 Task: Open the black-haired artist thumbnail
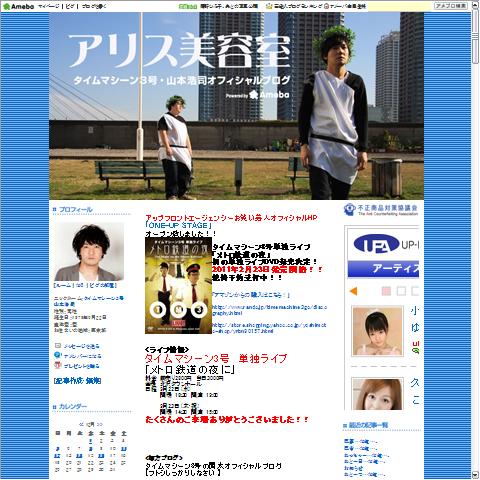(378, 331)
